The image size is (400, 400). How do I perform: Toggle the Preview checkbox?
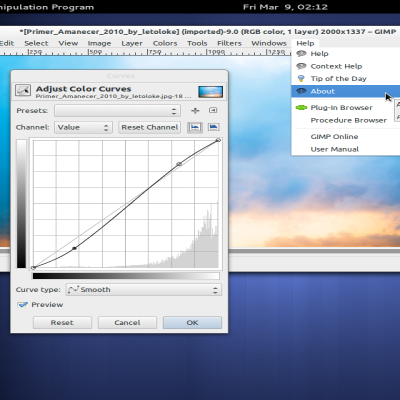coord(23,305)
